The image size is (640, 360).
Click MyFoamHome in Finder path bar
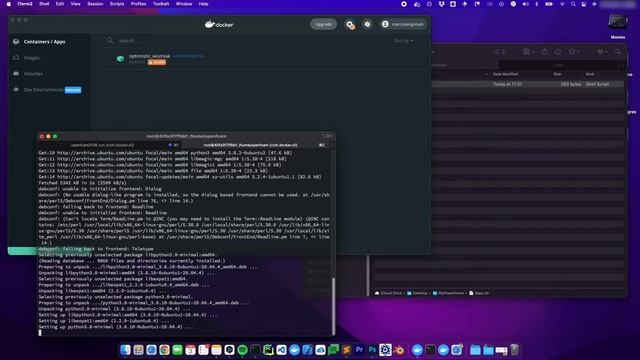pyautogui.click(x=448, y=293)
